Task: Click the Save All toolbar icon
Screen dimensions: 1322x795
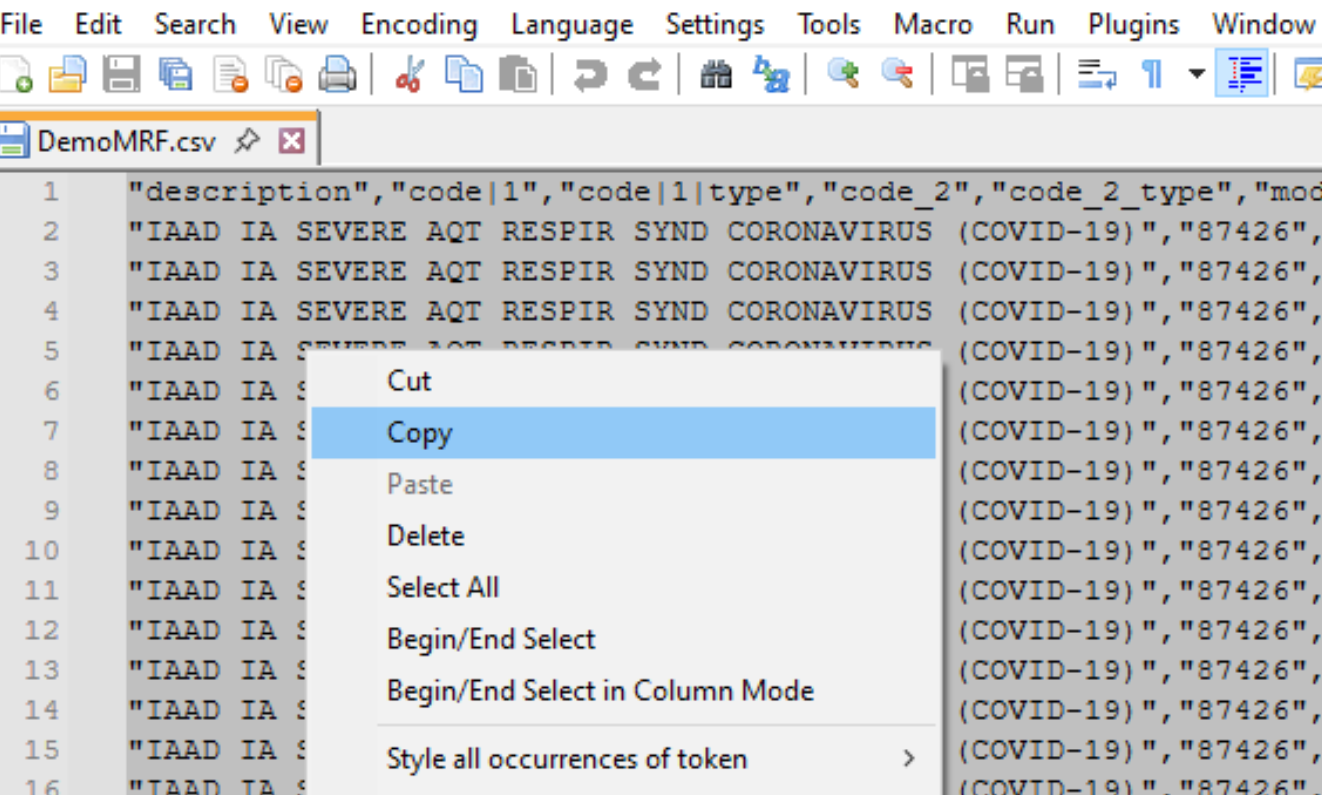Action: 176,74
